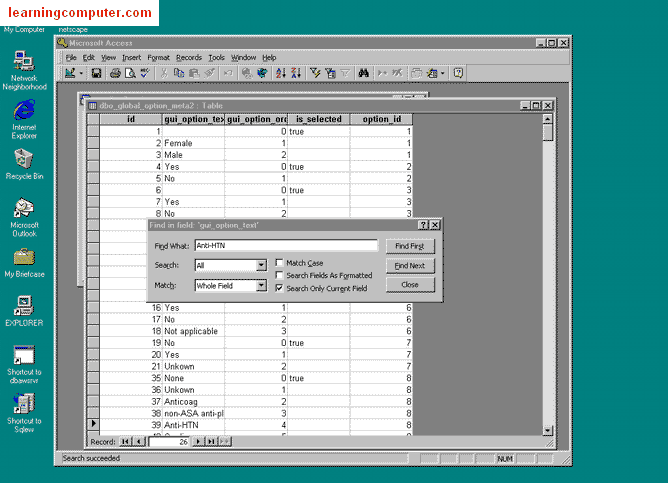Select the option_id column header
The width and height of the screenshot is (668, 483).
381,119
